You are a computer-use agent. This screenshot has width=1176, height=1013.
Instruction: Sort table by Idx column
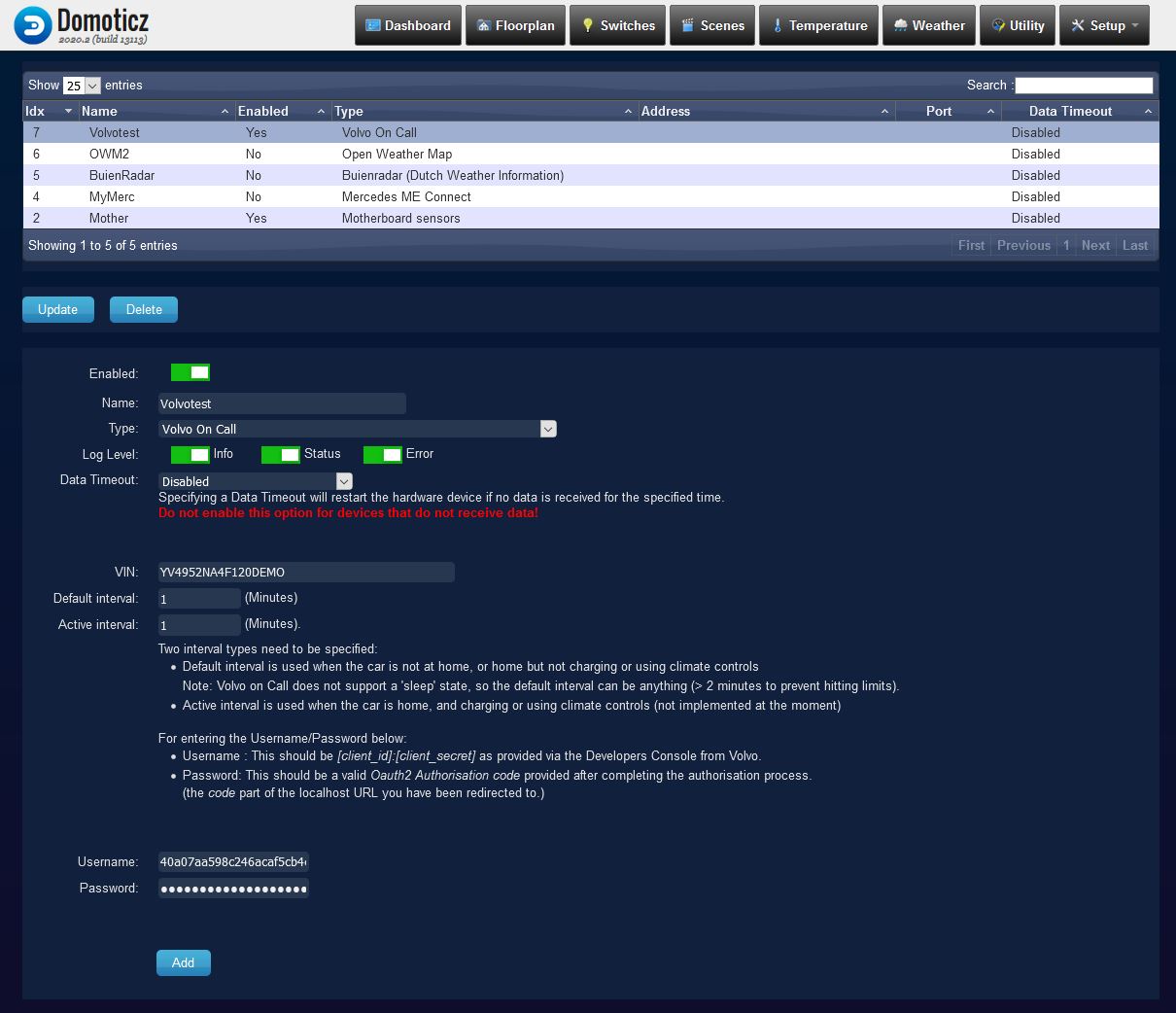click(x=50, y=111)
